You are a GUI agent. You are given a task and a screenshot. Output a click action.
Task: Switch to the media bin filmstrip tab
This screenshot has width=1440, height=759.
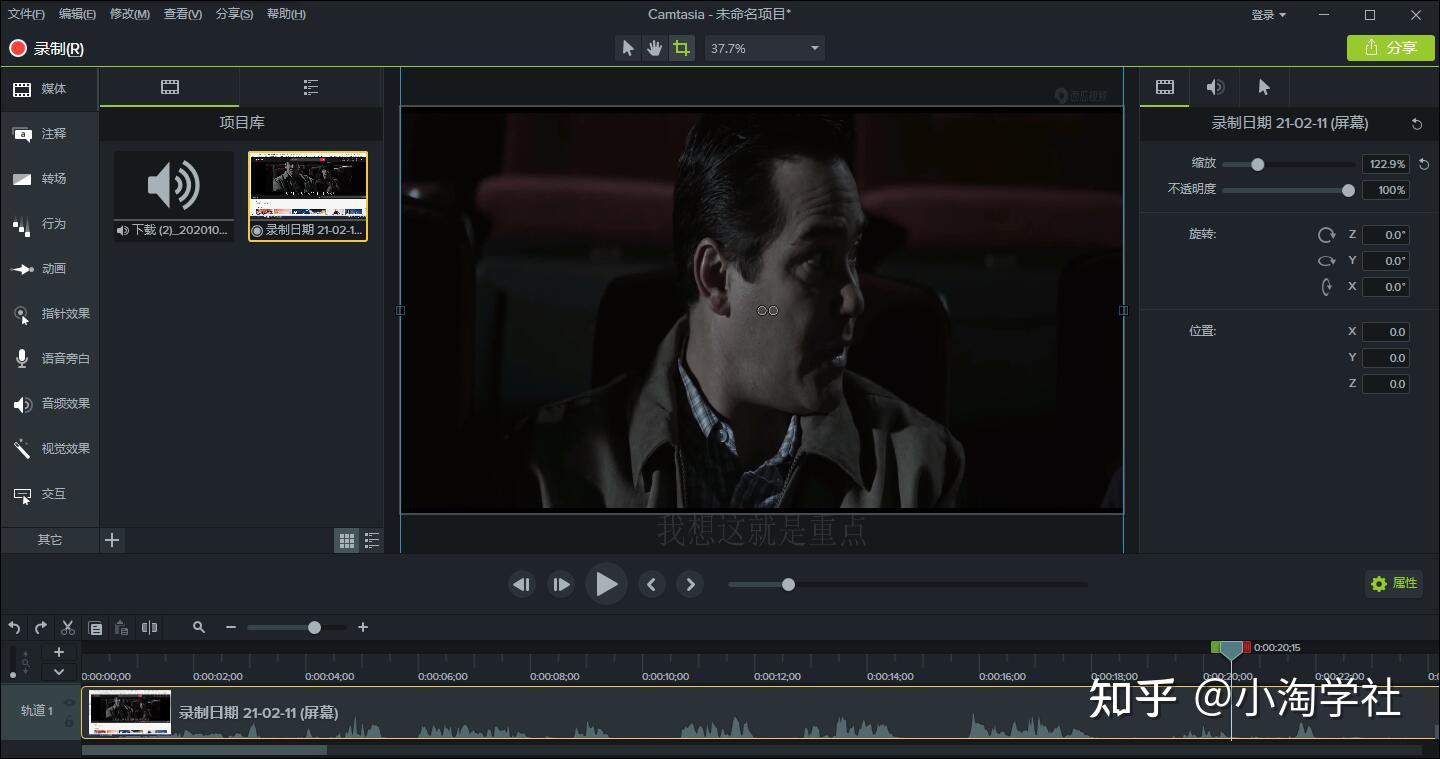tap(170, 88)
